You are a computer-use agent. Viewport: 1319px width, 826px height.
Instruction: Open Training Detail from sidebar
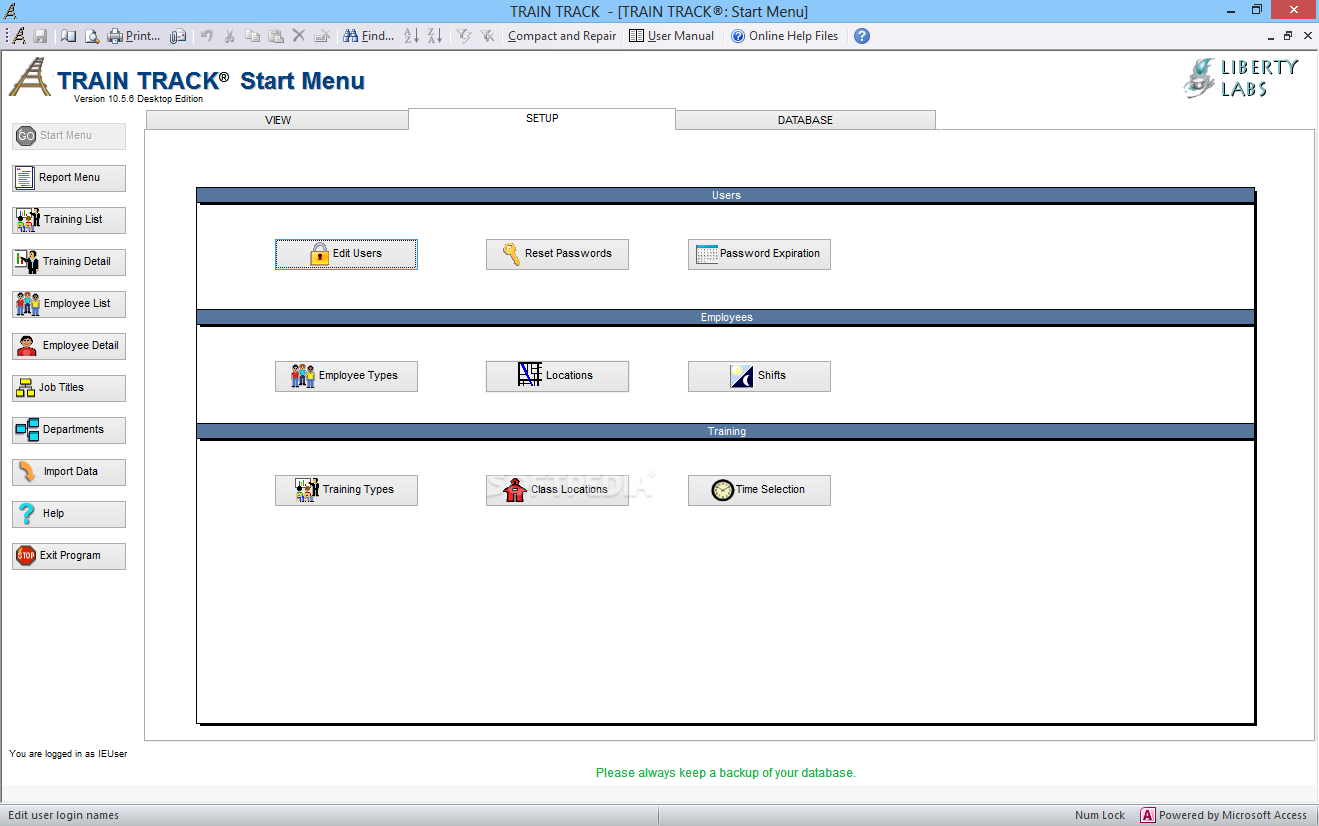tap(69, 262)
